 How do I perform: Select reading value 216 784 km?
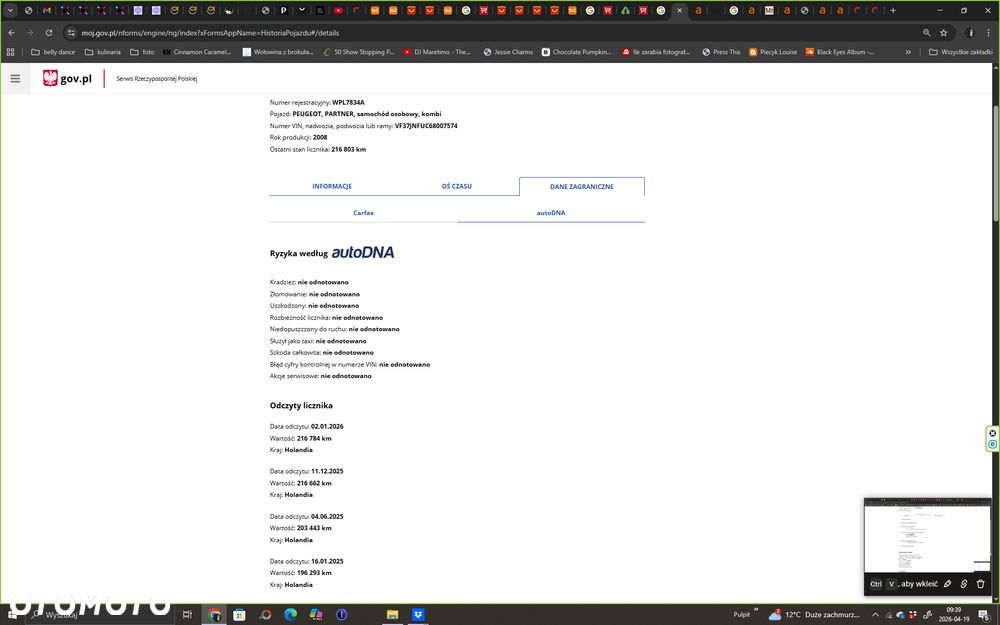pyautogui.click(x=314, y=438)
